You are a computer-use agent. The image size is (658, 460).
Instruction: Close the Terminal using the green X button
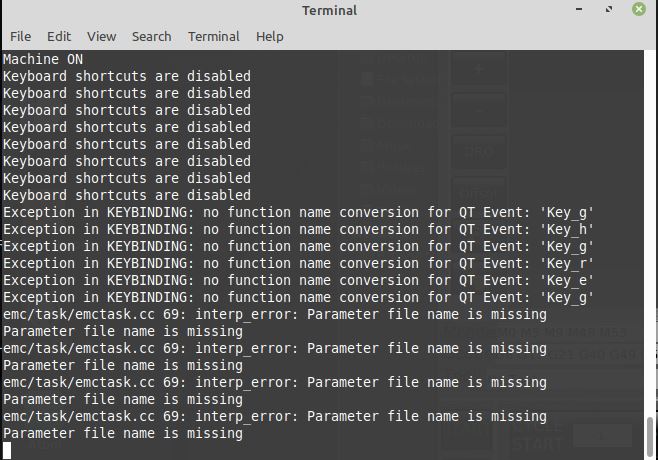pos(639,9)
